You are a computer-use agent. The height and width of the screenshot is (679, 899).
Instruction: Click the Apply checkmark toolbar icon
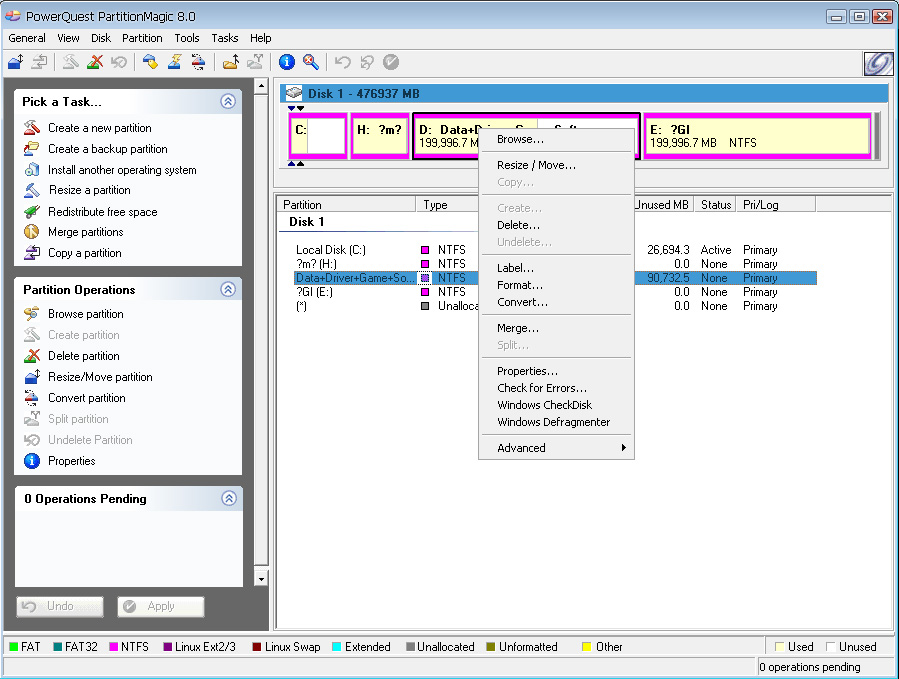coord(391,61)
